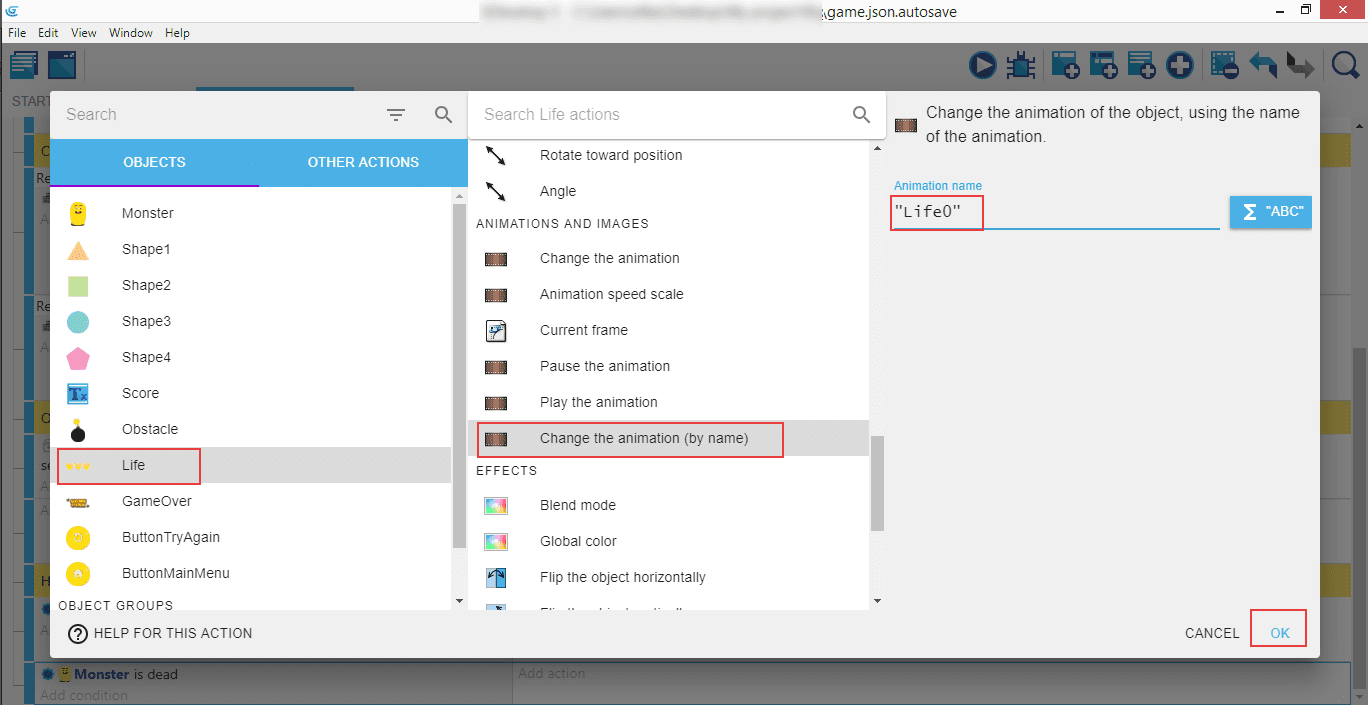Viewport: 1368px width, 705px height.
Task: Open the object filter options icon
Action: pyautogui.click(x=396, y=115)
